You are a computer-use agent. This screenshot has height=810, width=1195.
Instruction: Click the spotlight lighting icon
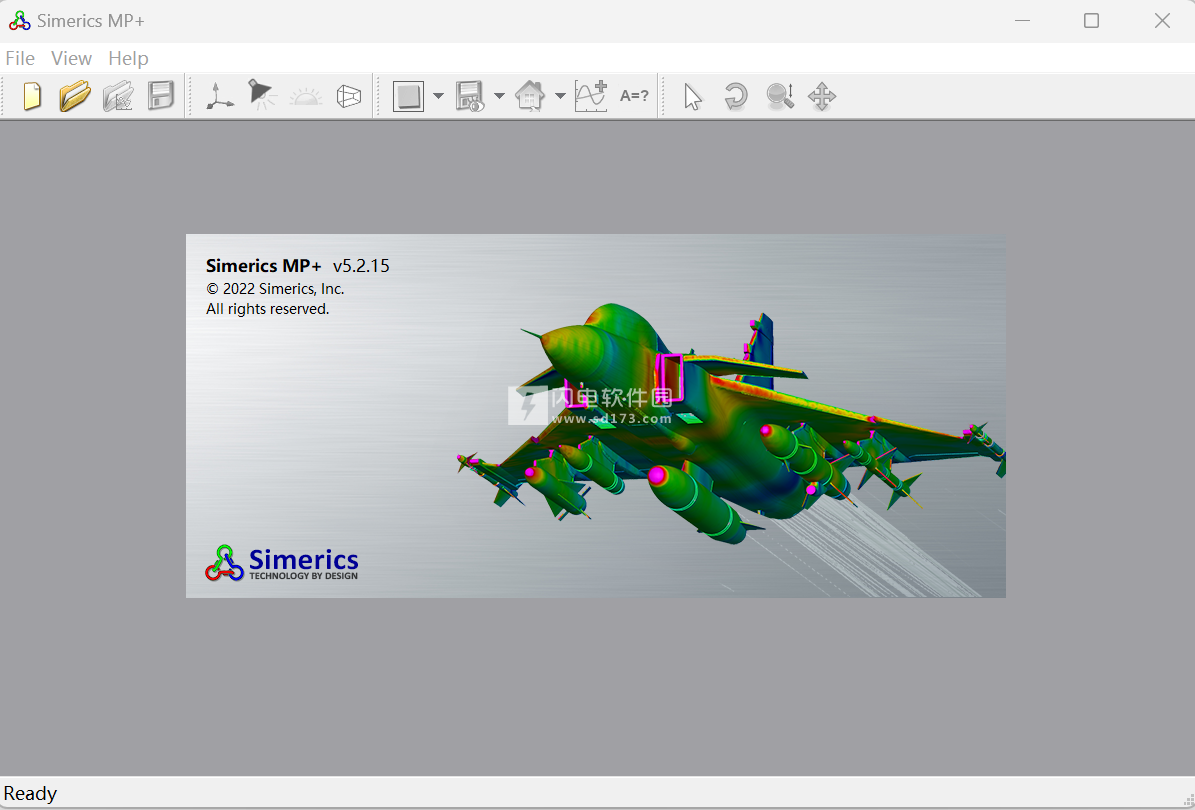262,95
